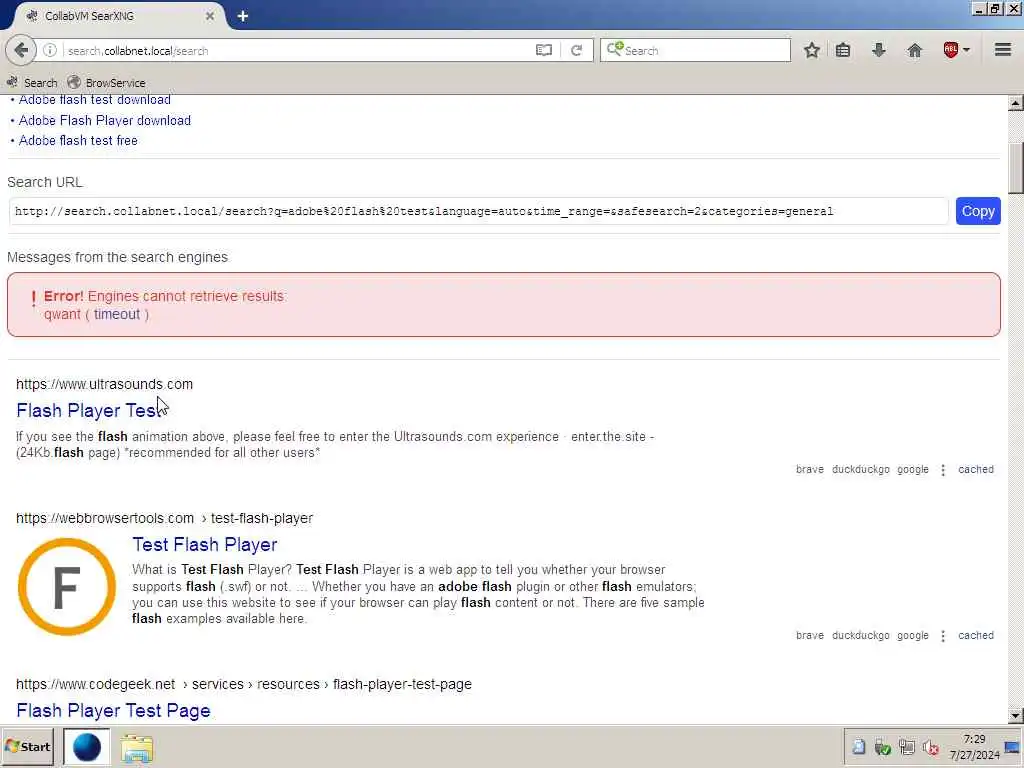Click the network tray icon
Screen dimensions: 1024x768
click(x=906, y=747)
